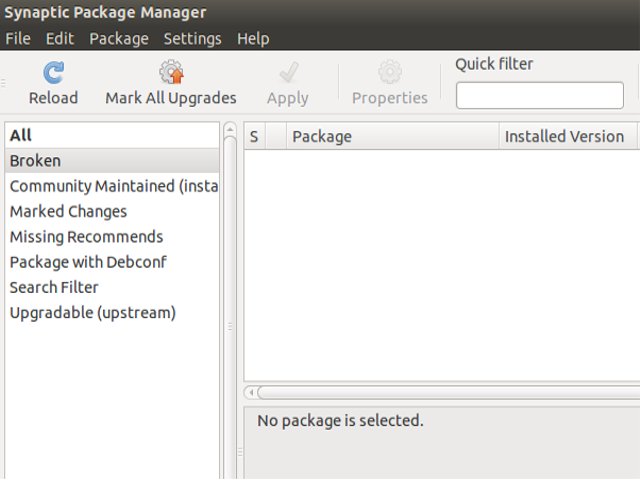Viewport: 640px width, 480px height.
Task: Choose the Marked Changes filter
Action: point(68,211)
